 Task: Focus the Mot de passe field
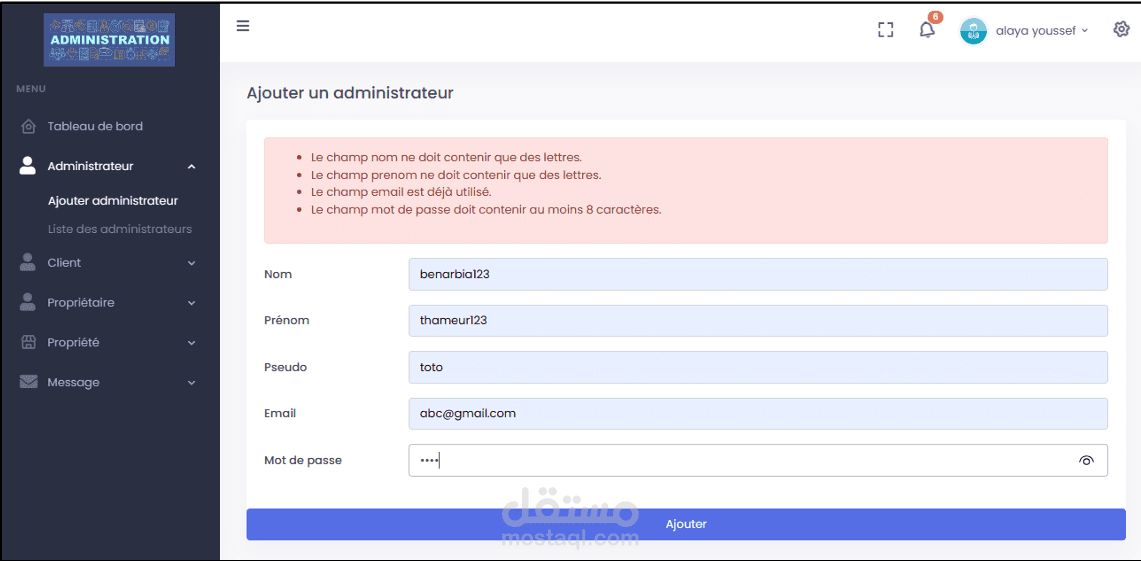[x=758, y=461]
